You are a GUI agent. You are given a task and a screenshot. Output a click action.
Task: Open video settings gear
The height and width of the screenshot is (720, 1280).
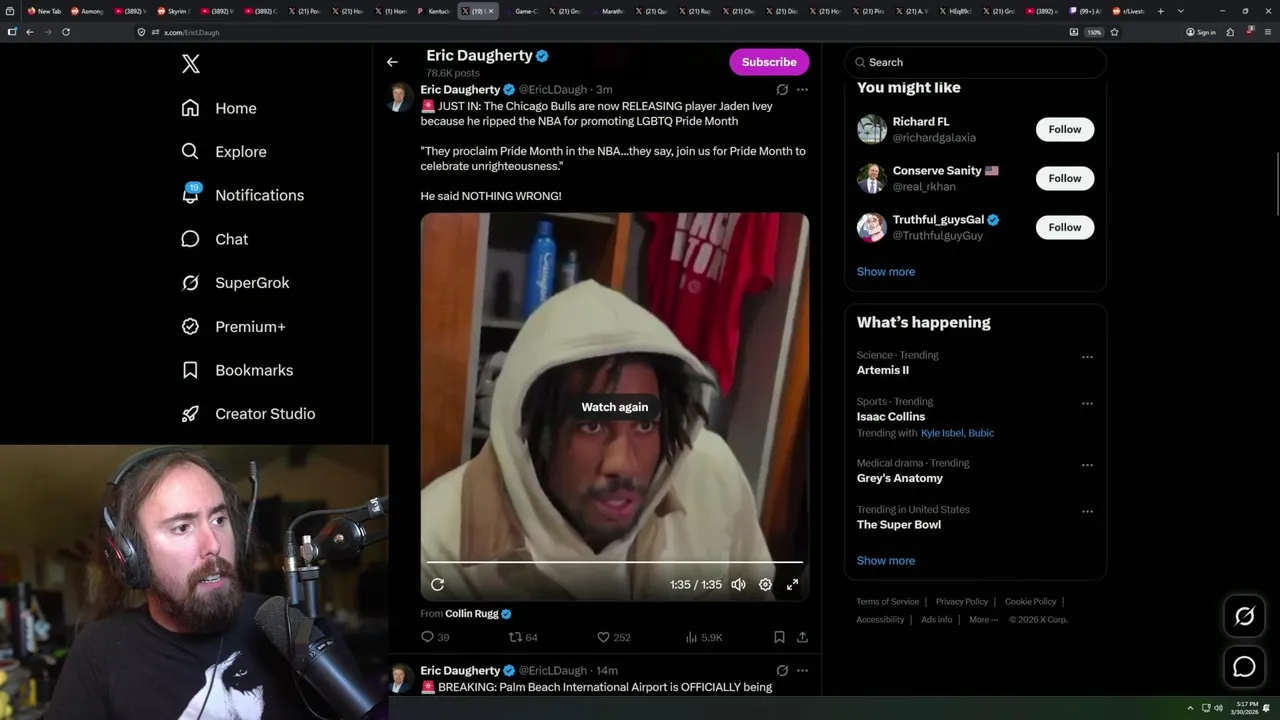(x=765, y=584)
